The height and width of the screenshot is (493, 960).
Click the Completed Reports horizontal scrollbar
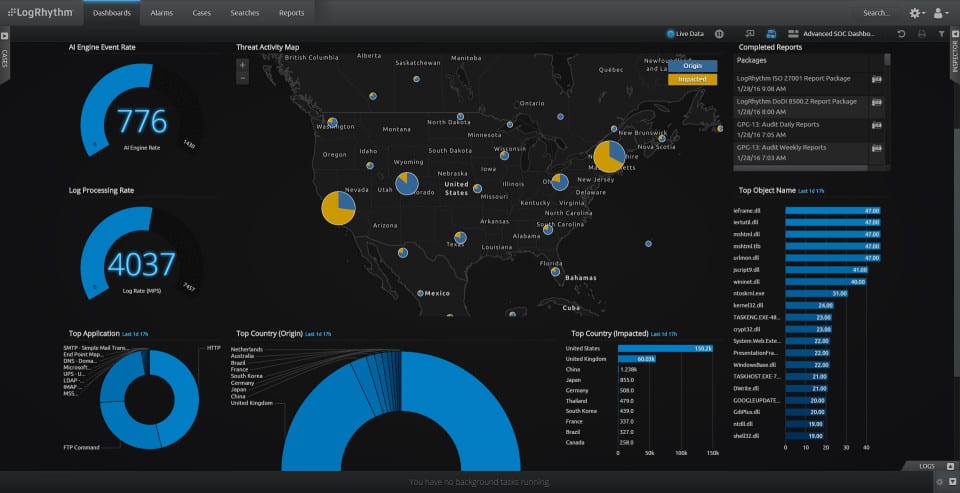800,168
